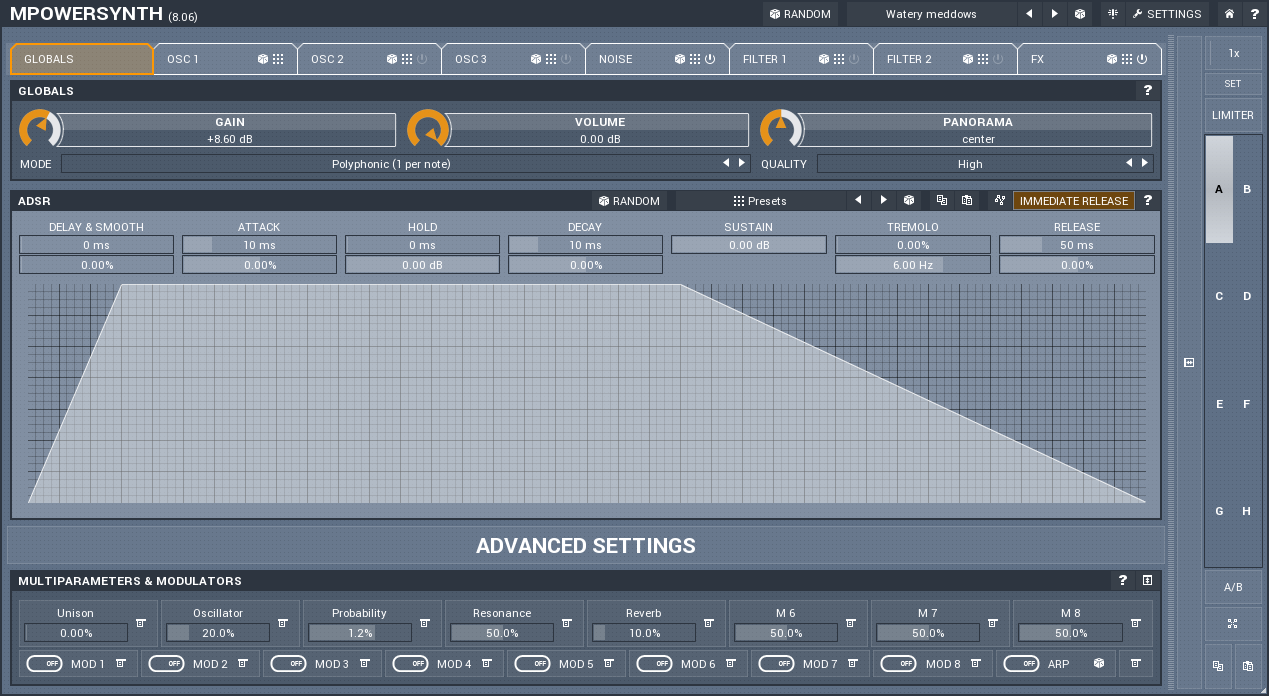Open the ADSR help question mark
Screen dimensions: 1269x696
click(x=1148, y=201)
